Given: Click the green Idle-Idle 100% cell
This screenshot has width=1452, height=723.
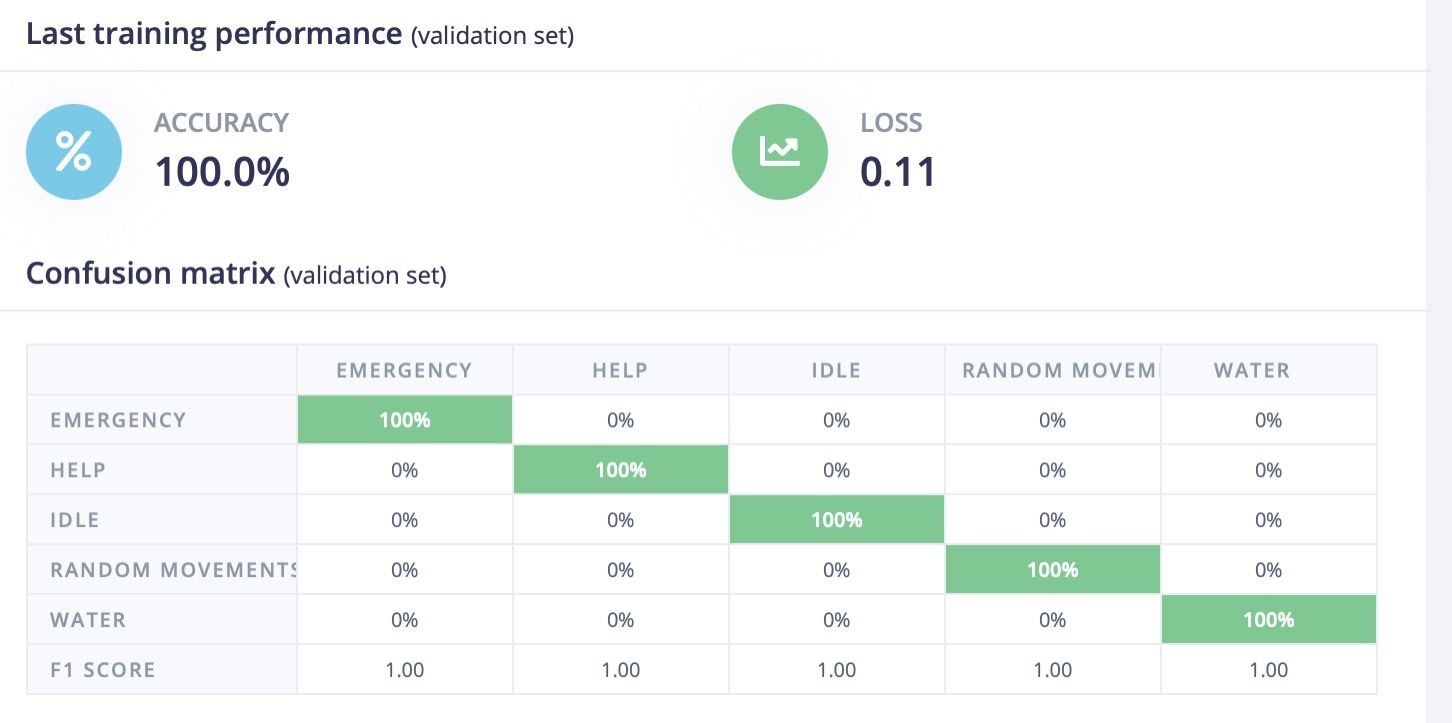Looking at the screenshot, I should (837, 520).
